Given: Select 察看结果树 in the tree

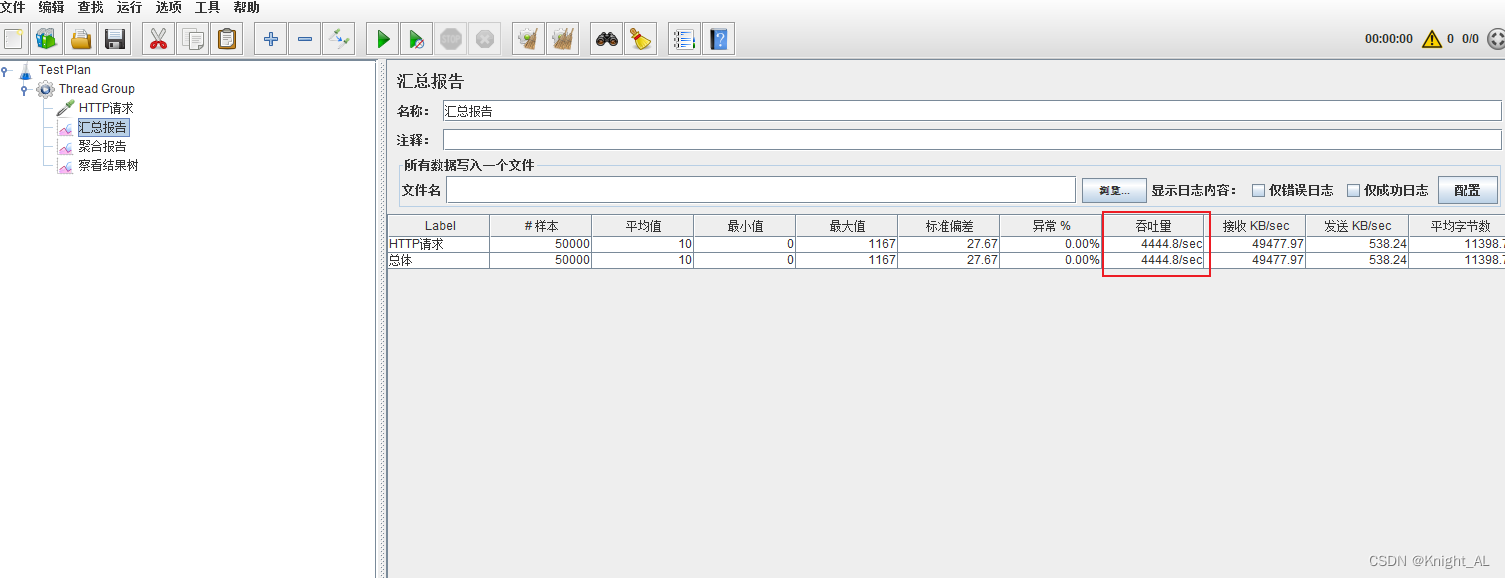Looking at the screenshot, I should tap(108, 165).
